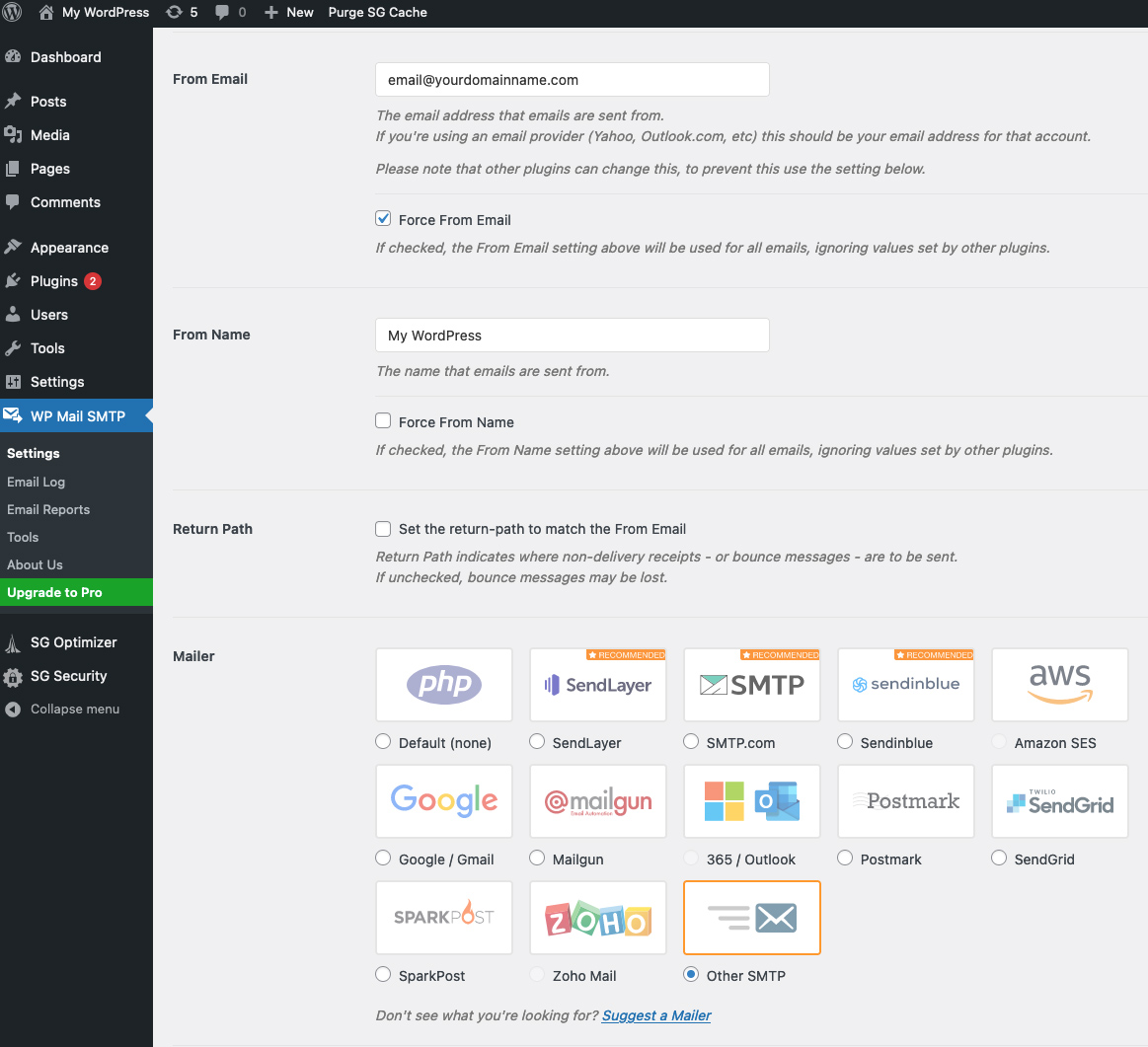Select the Postmark mailer logo

(x=905, y=801)
